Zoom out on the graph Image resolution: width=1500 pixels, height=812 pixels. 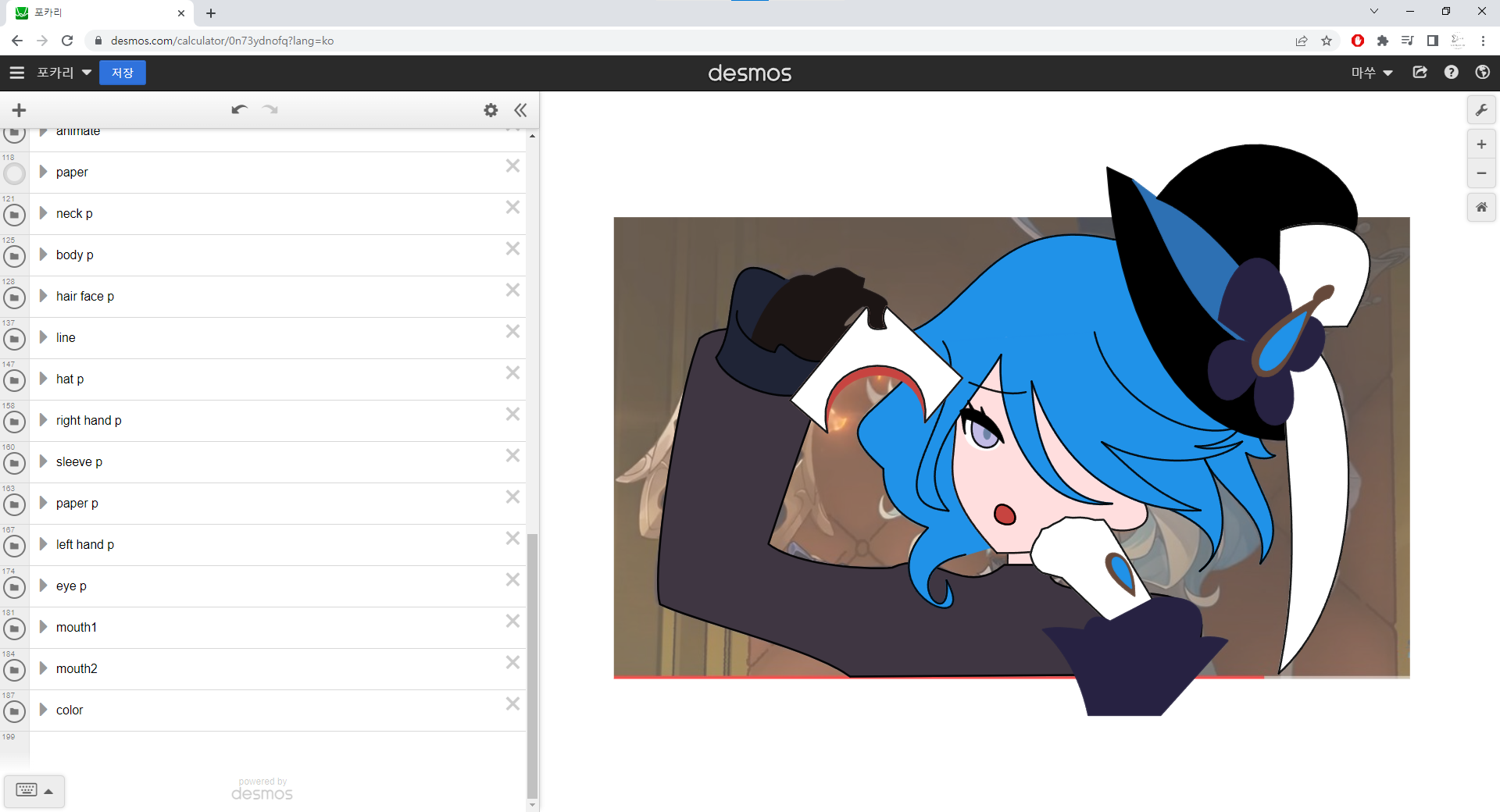[1481, 173]
